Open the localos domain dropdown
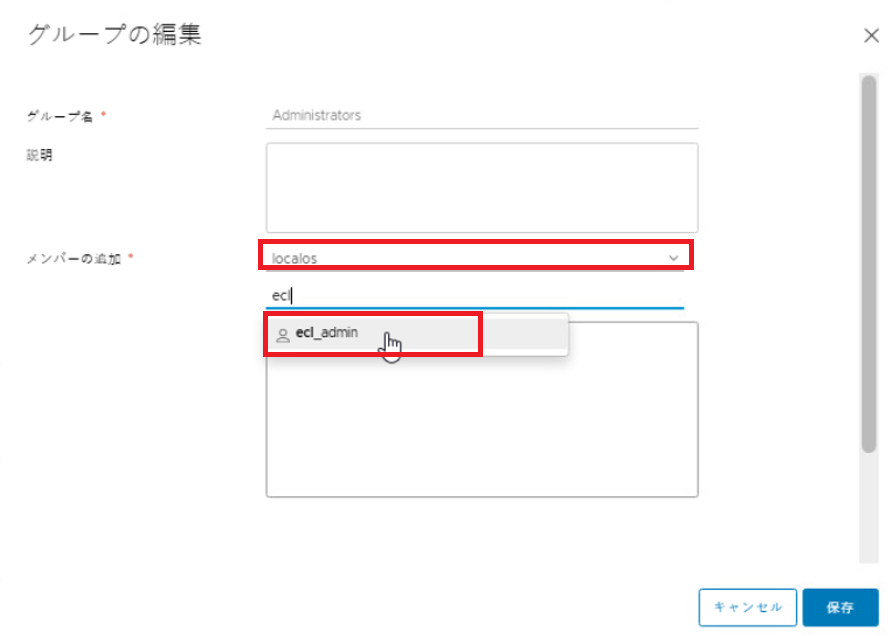This screenshot has height=636, width=893. click(470, 258)
